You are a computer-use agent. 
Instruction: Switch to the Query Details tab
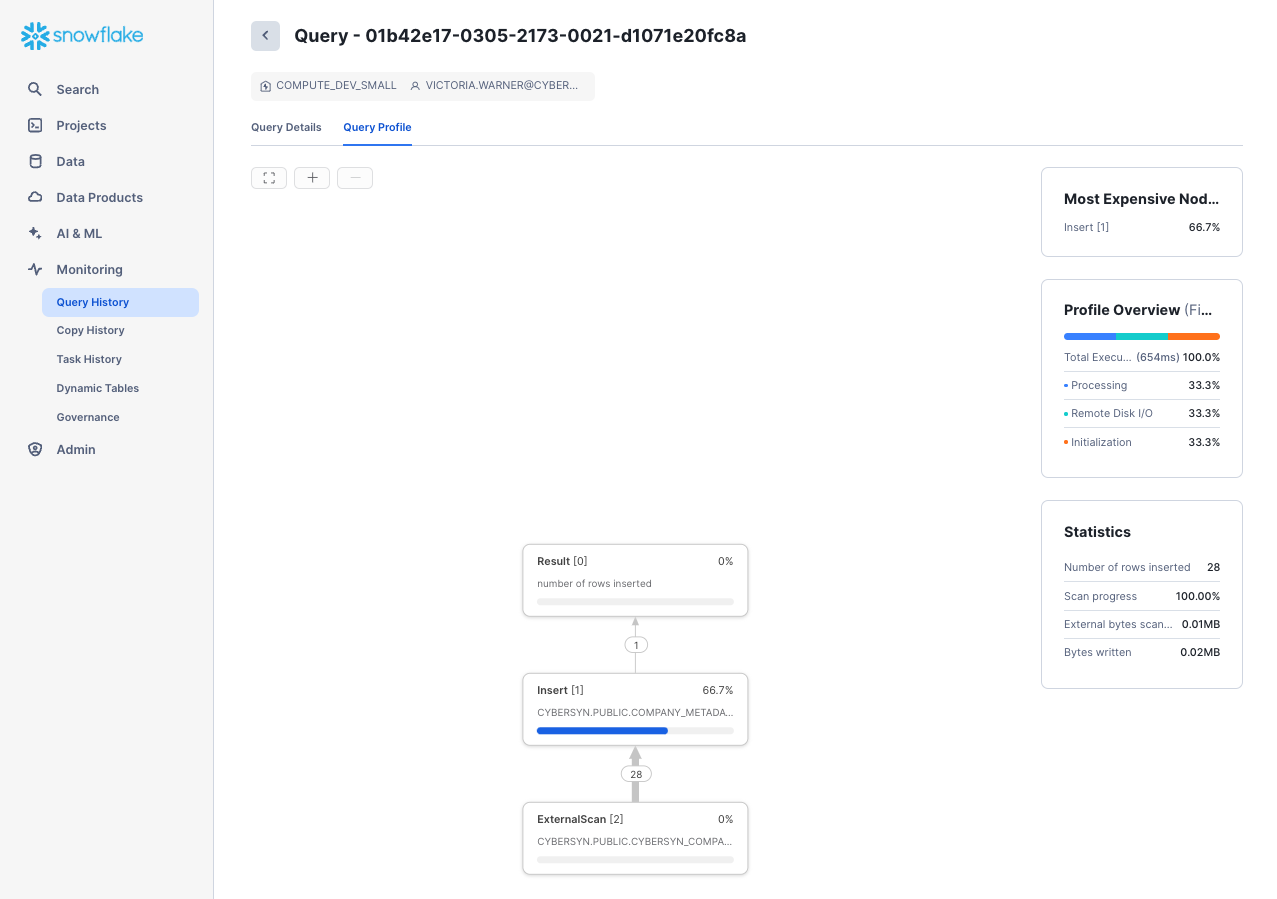tap(286, 127)
